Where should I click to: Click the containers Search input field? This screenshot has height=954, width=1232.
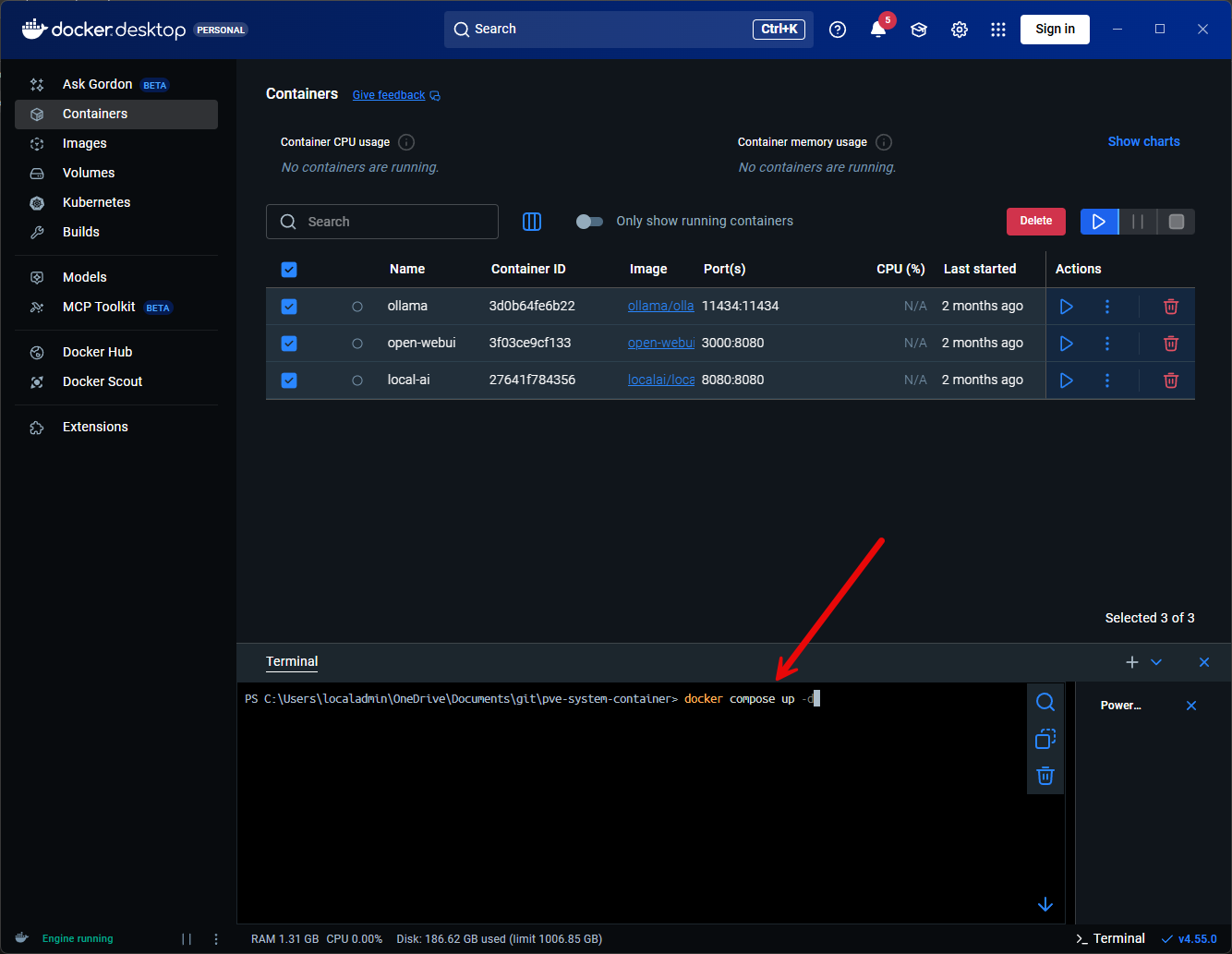coord(382,222)
